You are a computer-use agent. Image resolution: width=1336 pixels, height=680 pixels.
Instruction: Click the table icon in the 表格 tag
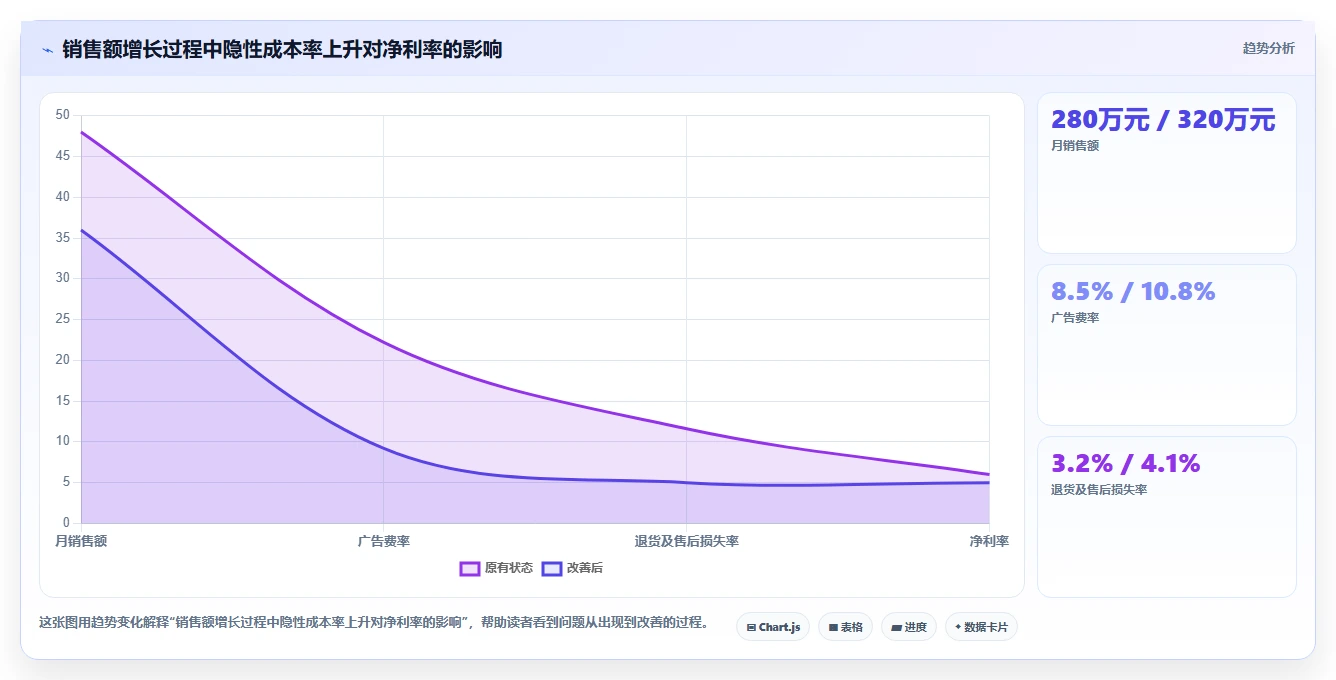click(x=833, y=628)
